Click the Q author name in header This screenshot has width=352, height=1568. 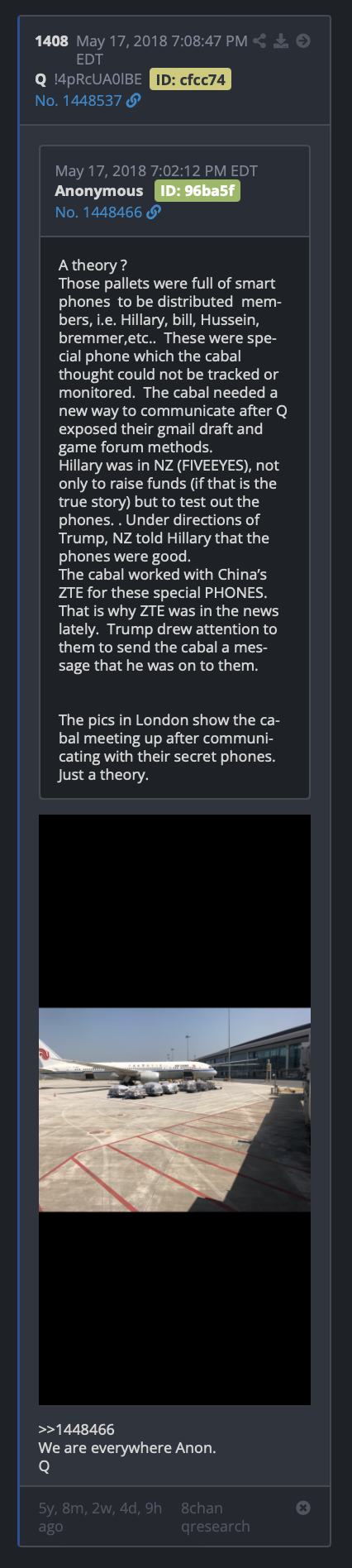pos(40,79)
